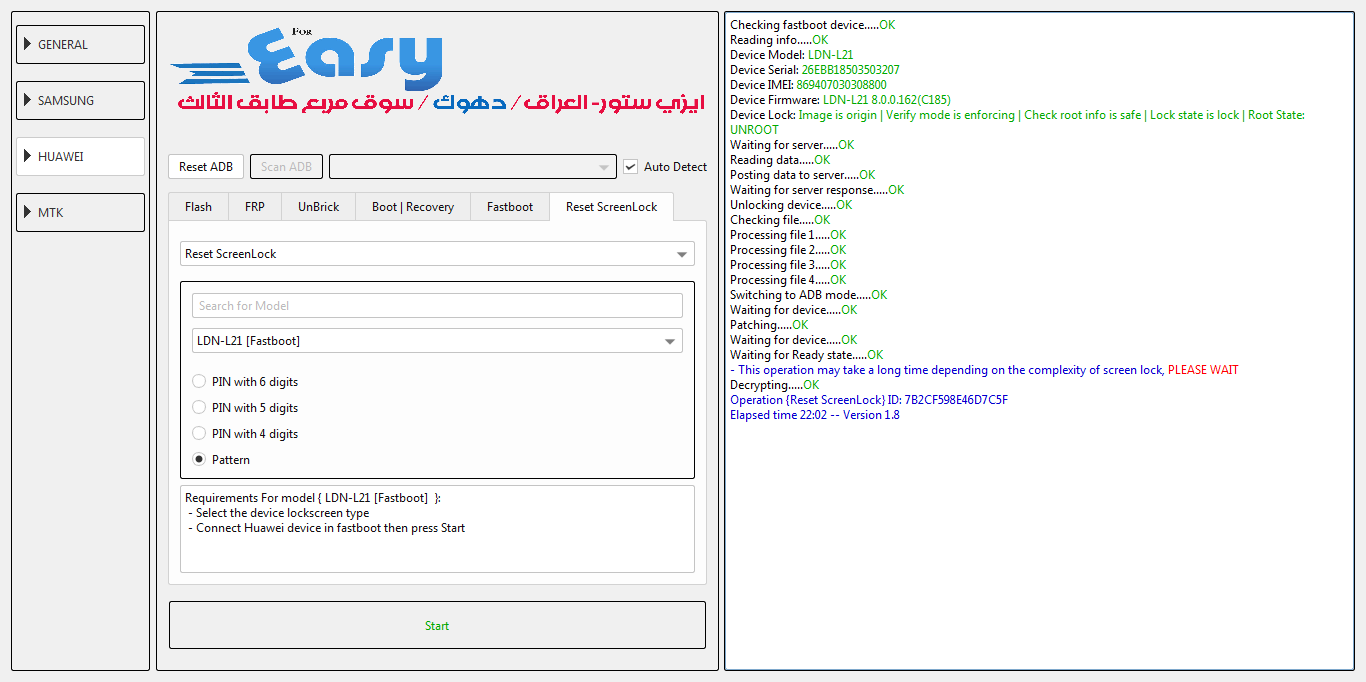
Task: Click the 'Patching' log line
Action: (x=769, y=325)
